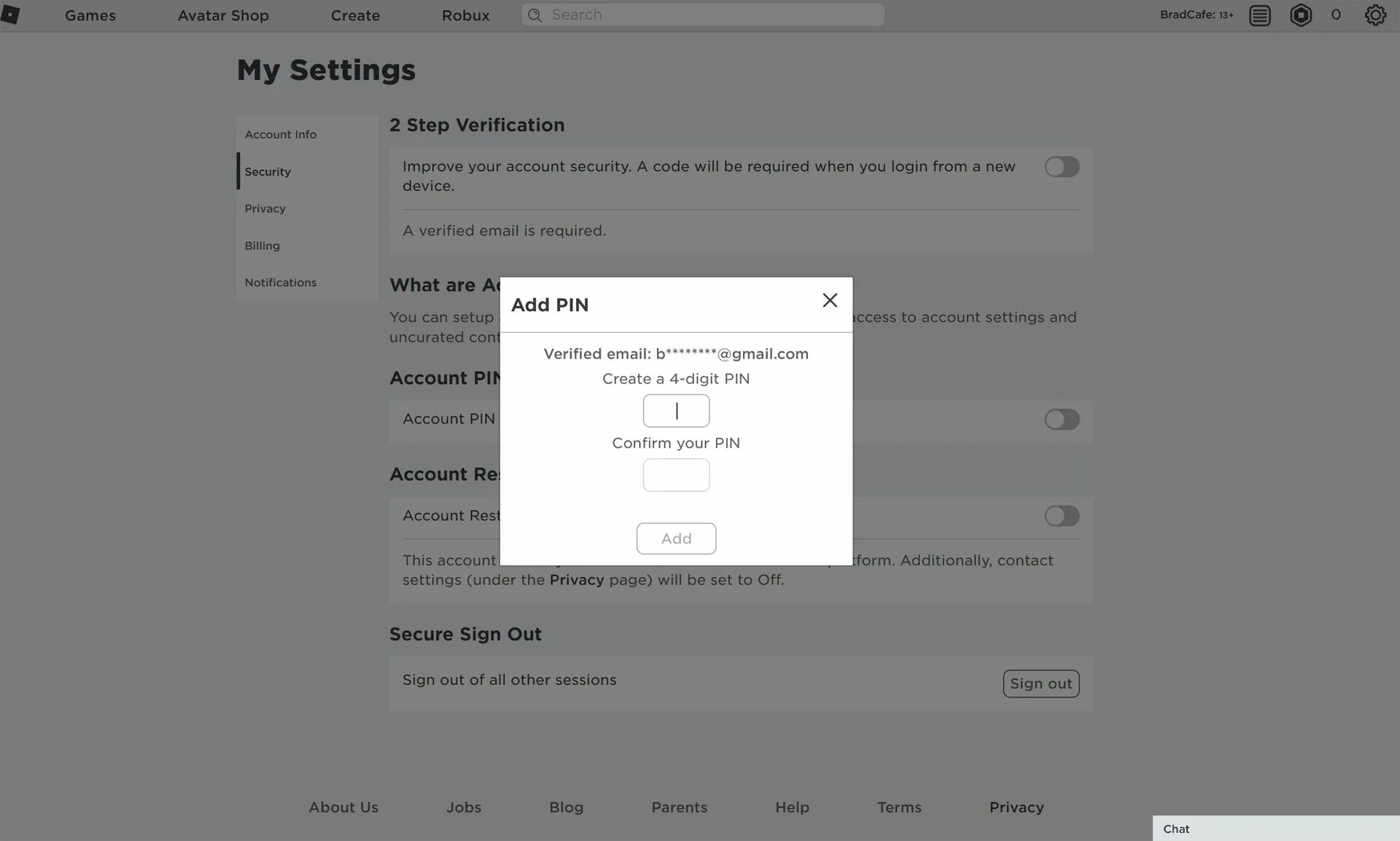Click the Robux currency icon
Image resolution: width=1400 pixels, height=841 pixels.
(x=1301, y=15)
